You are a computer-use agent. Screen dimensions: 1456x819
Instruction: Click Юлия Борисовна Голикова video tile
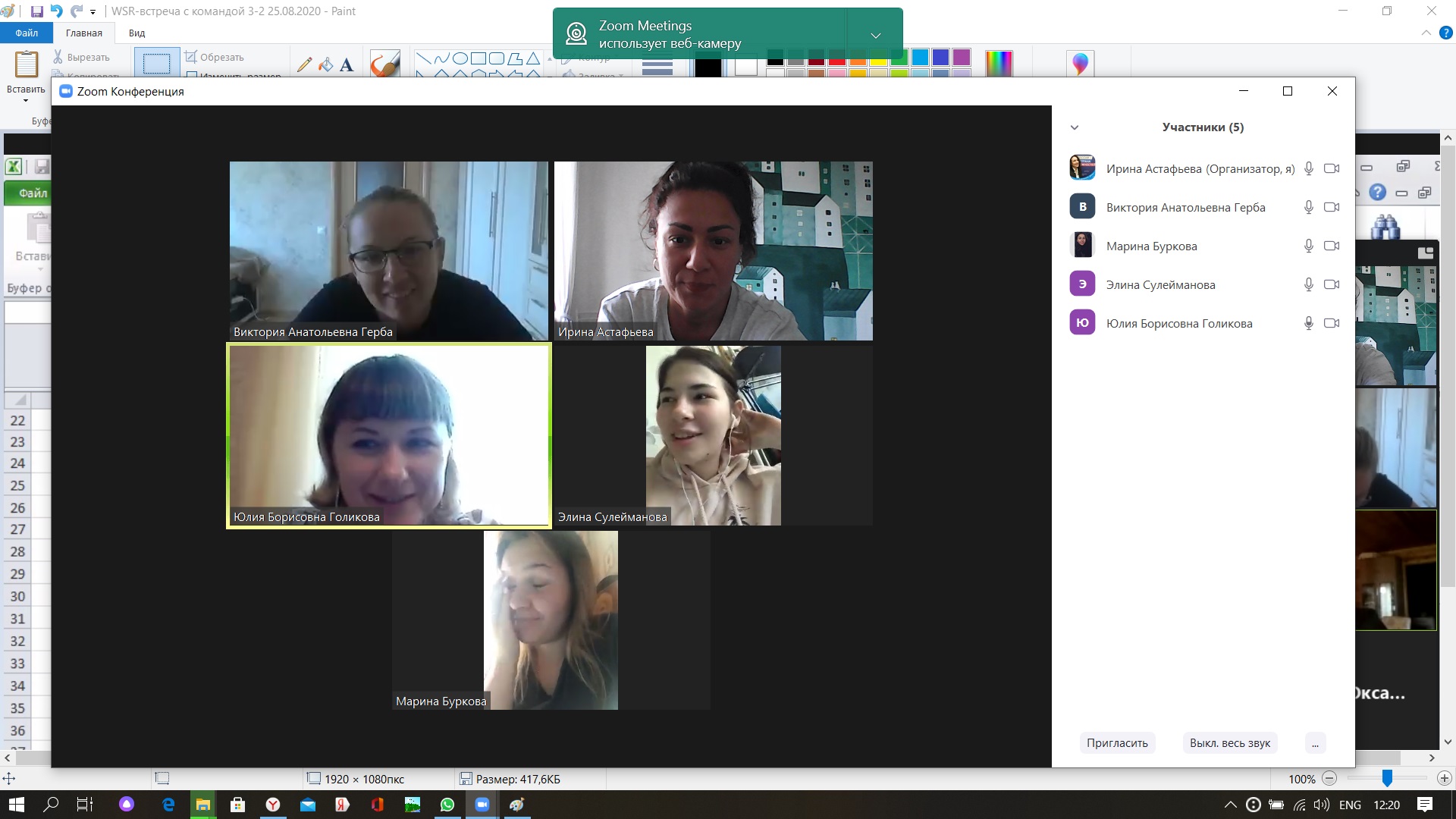point(388,436)
